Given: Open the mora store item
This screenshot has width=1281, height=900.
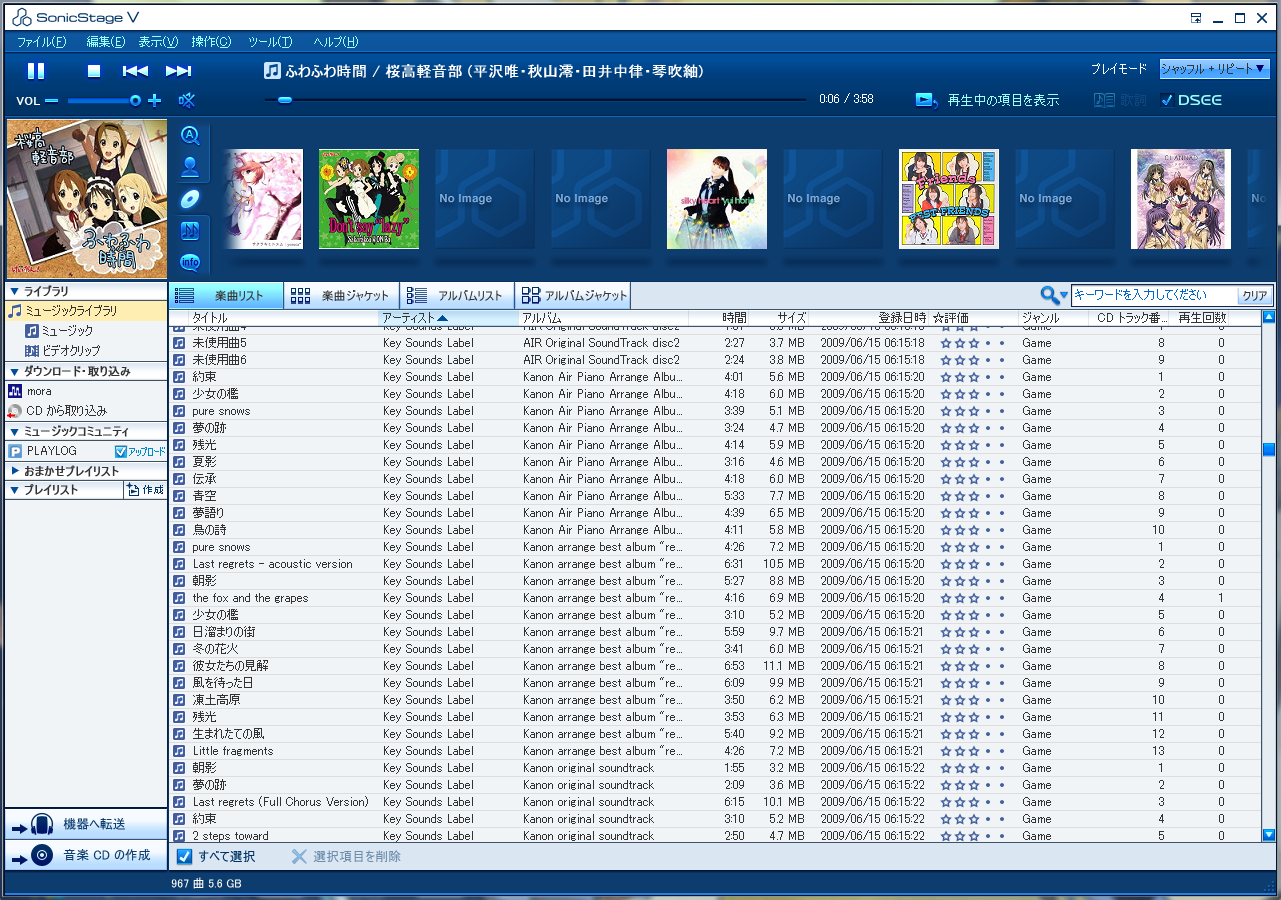Looking at the screenshot, I should coord(30,391).
